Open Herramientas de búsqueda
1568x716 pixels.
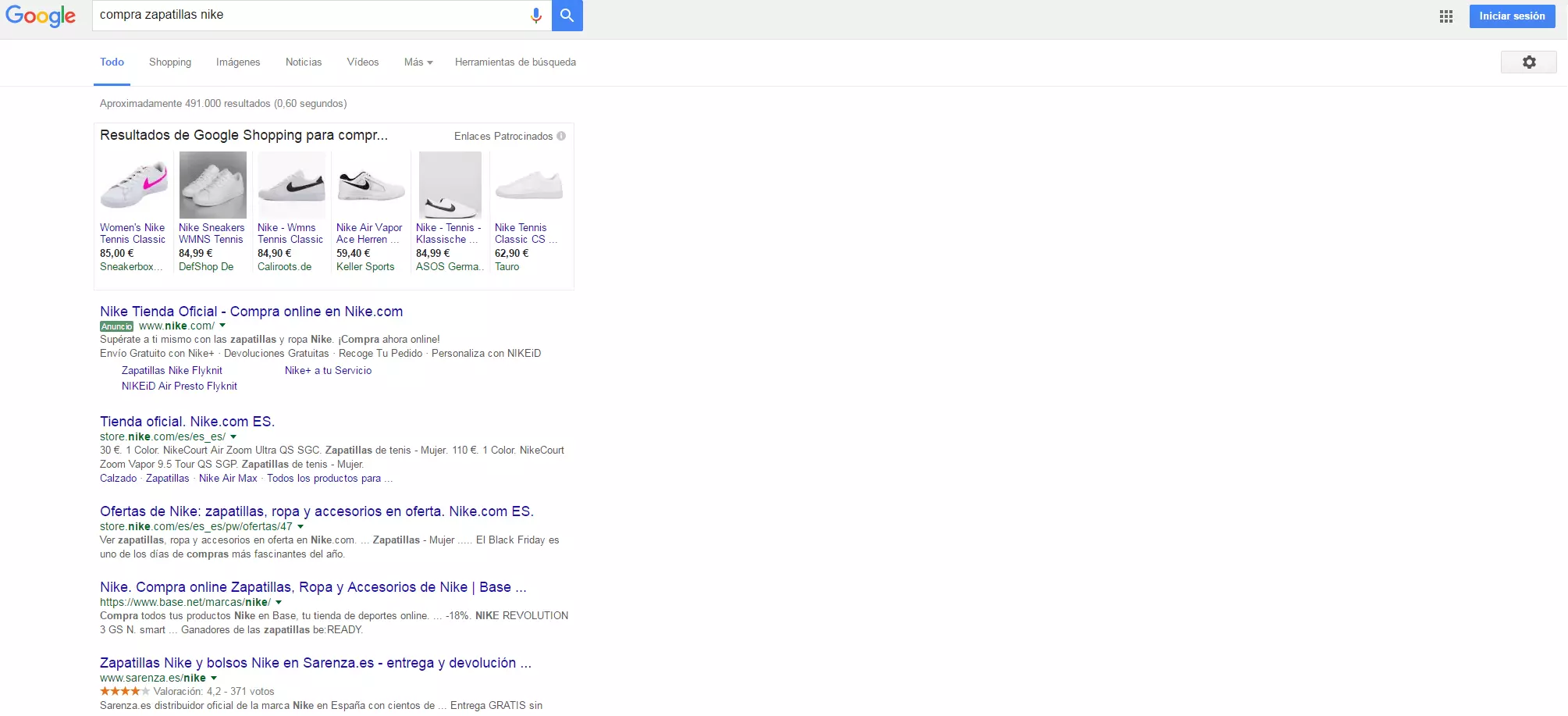515,62
